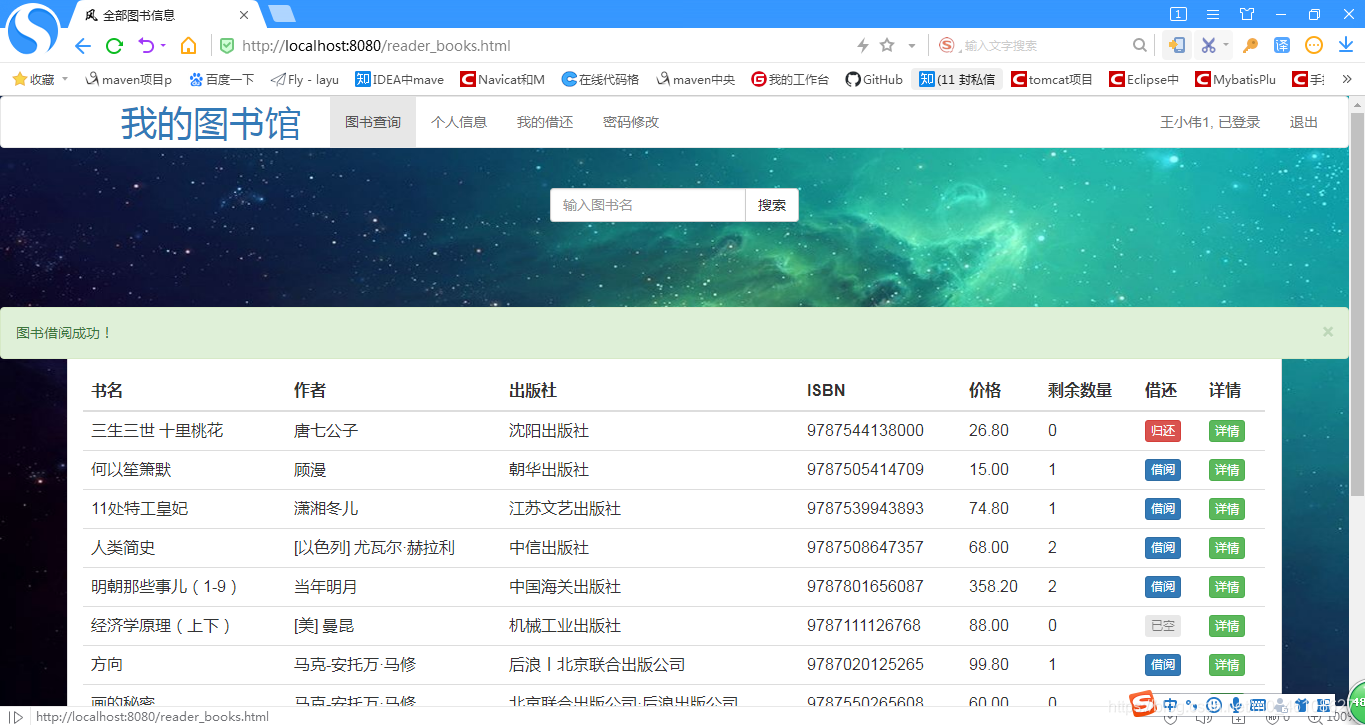The height and width of the screenshot is (725, 1365).
Task: Open the IDEA中mave bookmark
Action: pos(399,79)
